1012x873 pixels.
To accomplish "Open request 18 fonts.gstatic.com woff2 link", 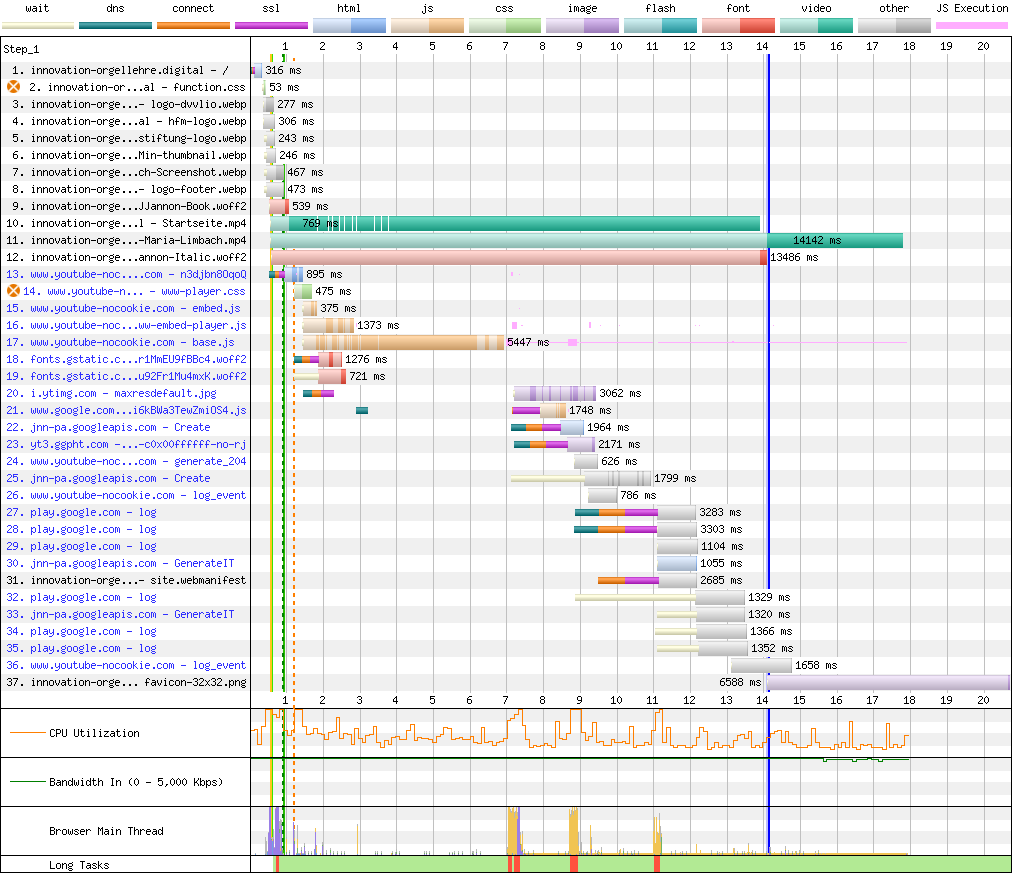I will (x=126, y=359).
